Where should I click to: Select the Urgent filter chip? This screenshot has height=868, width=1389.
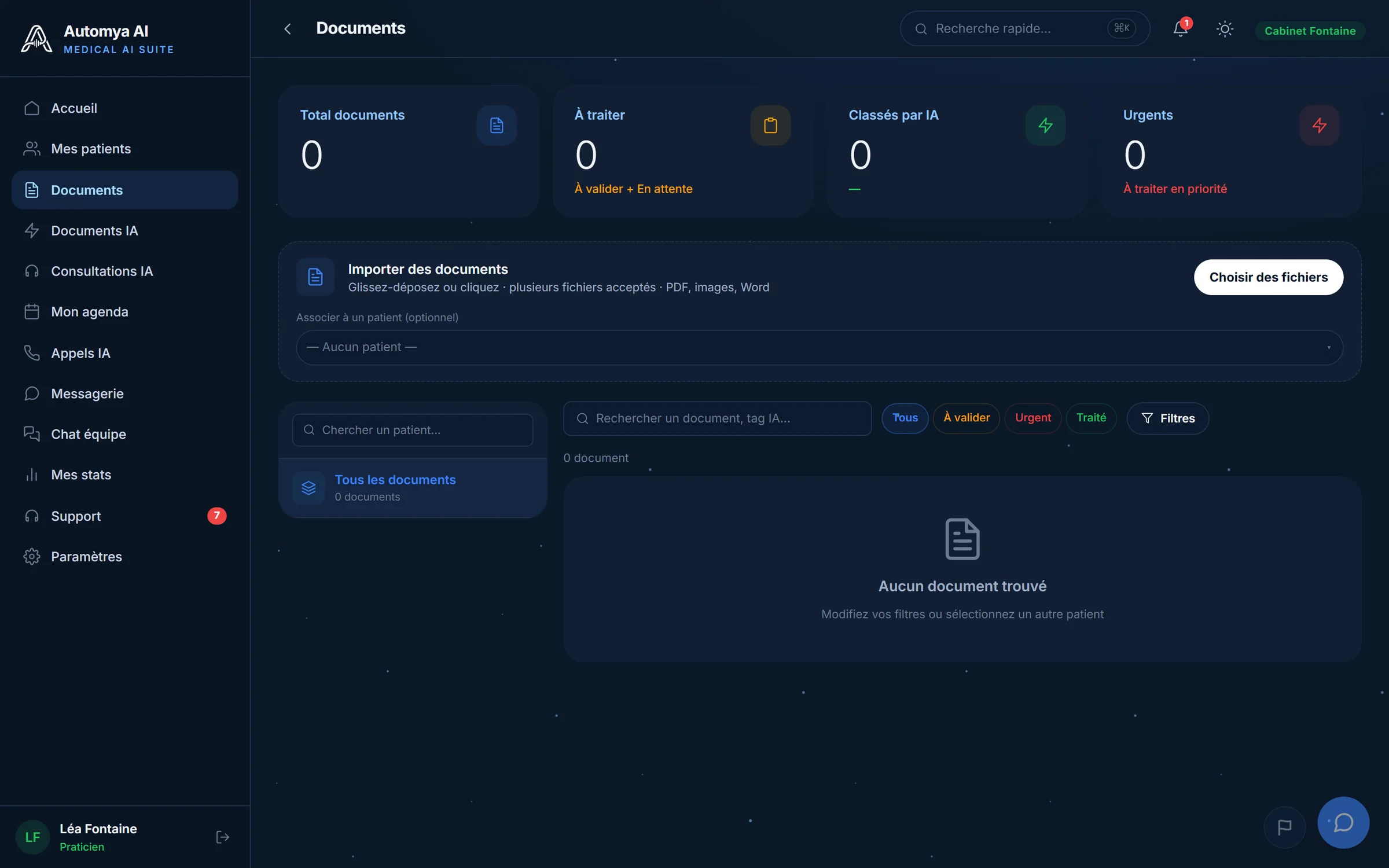click(1032, 418)
